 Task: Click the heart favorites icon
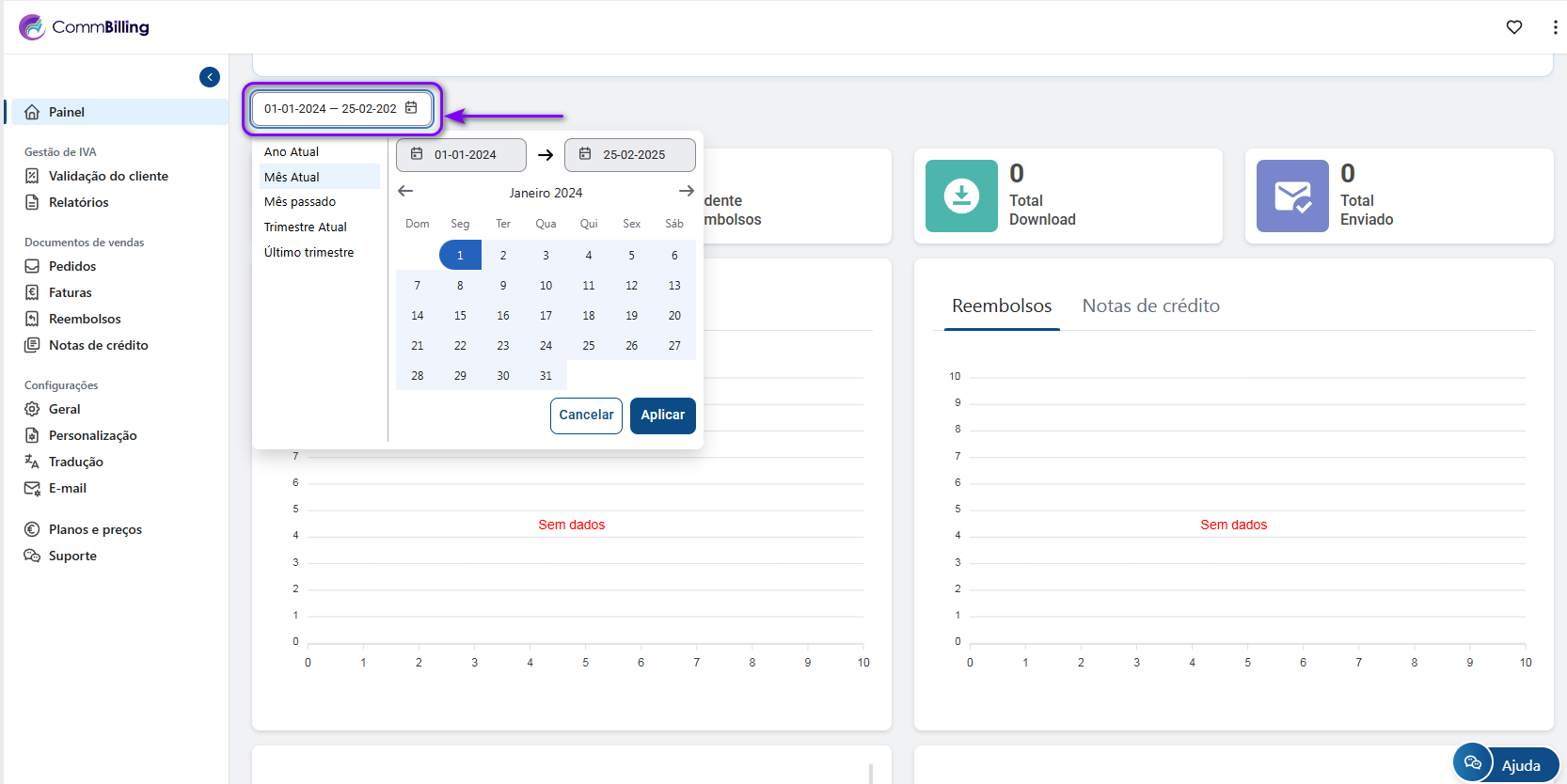click(x=1513, y=27)
